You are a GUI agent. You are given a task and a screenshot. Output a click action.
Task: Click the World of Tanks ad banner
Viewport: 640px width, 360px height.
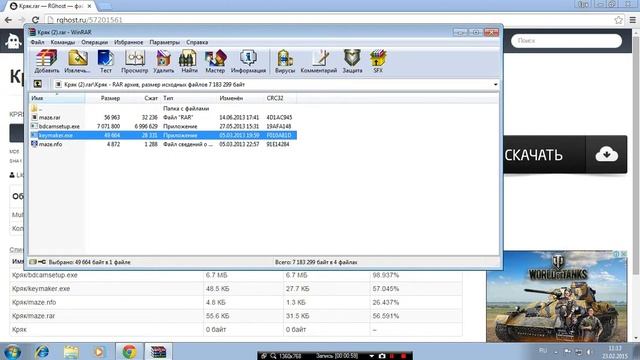pos(557,296)
